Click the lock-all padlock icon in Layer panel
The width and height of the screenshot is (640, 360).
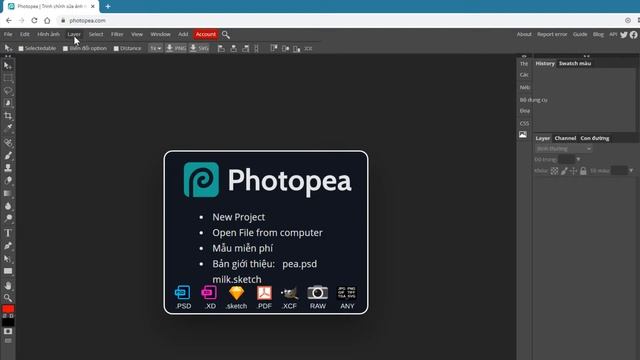coord(583,171)
